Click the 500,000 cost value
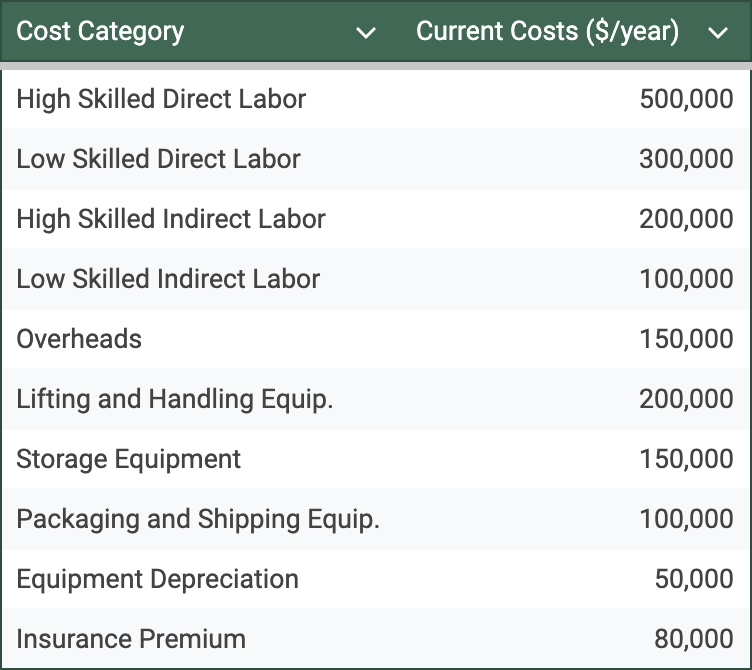 point(686,99)
